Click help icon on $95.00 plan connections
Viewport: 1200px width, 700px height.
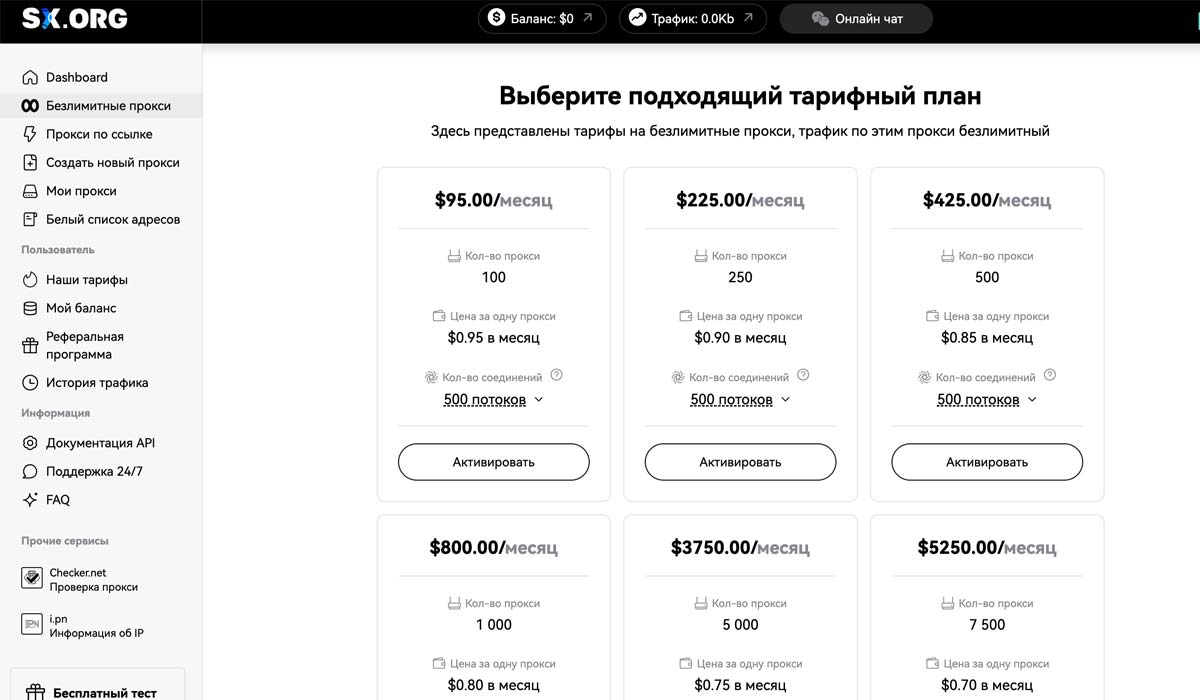click(x=557, y=376)
